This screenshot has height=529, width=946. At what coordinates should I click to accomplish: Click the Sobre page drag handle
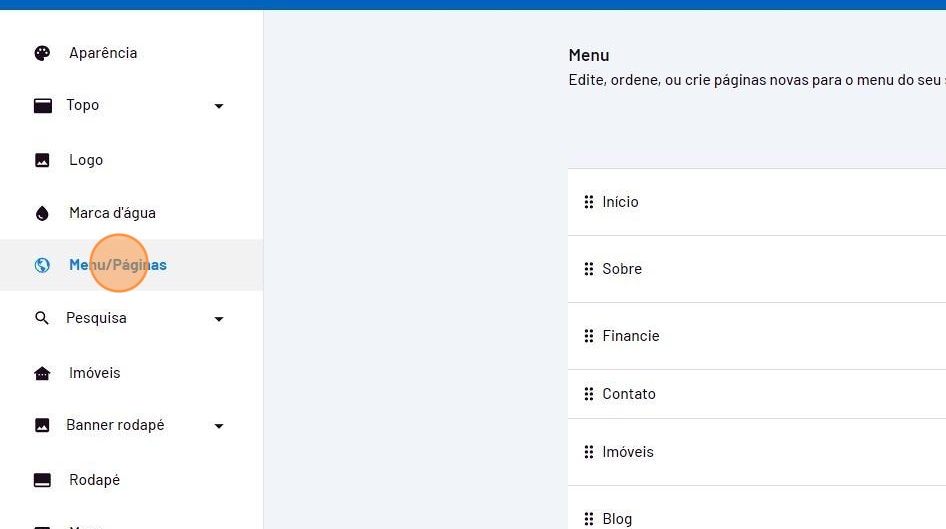(x=588, y=269)
